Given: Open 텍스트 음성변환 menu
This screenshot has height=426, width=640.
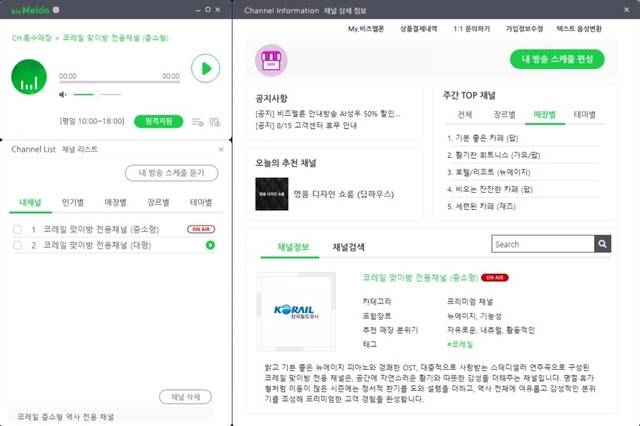Looking at the screenshot, I should point(579,29).
